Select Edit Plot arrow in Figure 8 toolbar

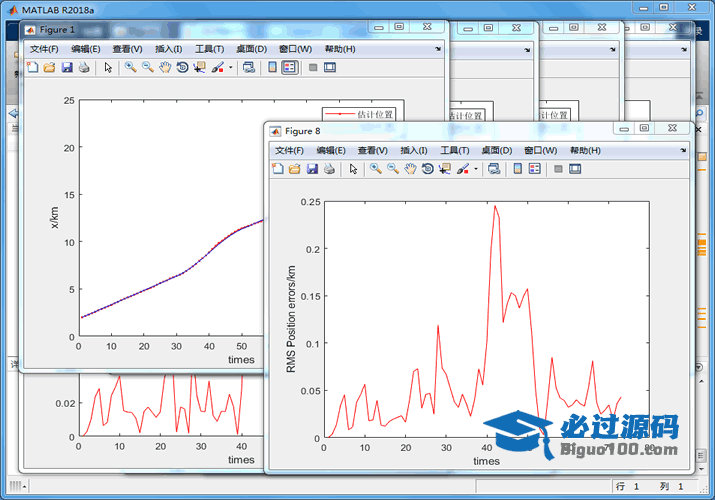353,169
